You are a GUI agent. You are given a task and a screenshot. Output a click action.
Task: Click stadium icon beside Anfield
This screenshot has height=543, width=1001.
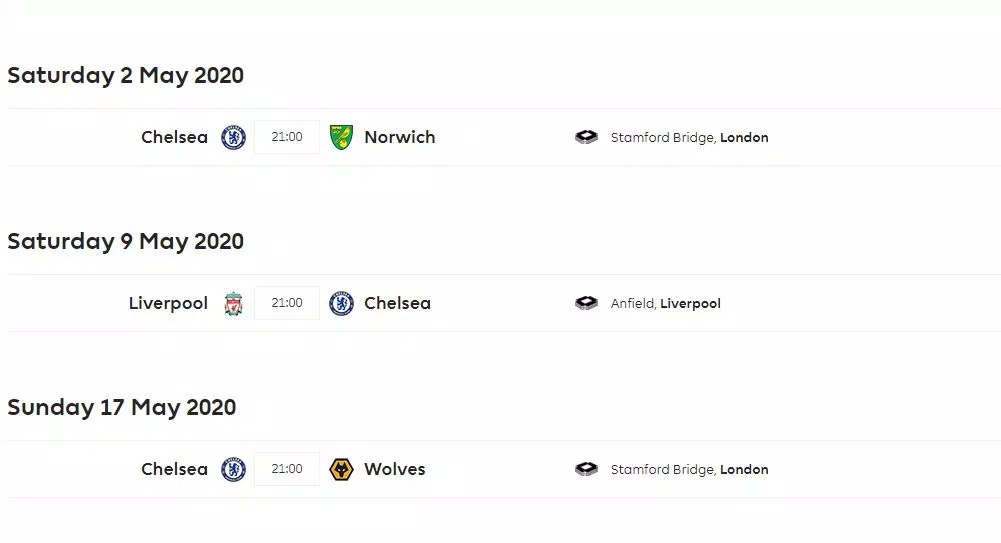(x=587, y=303)
